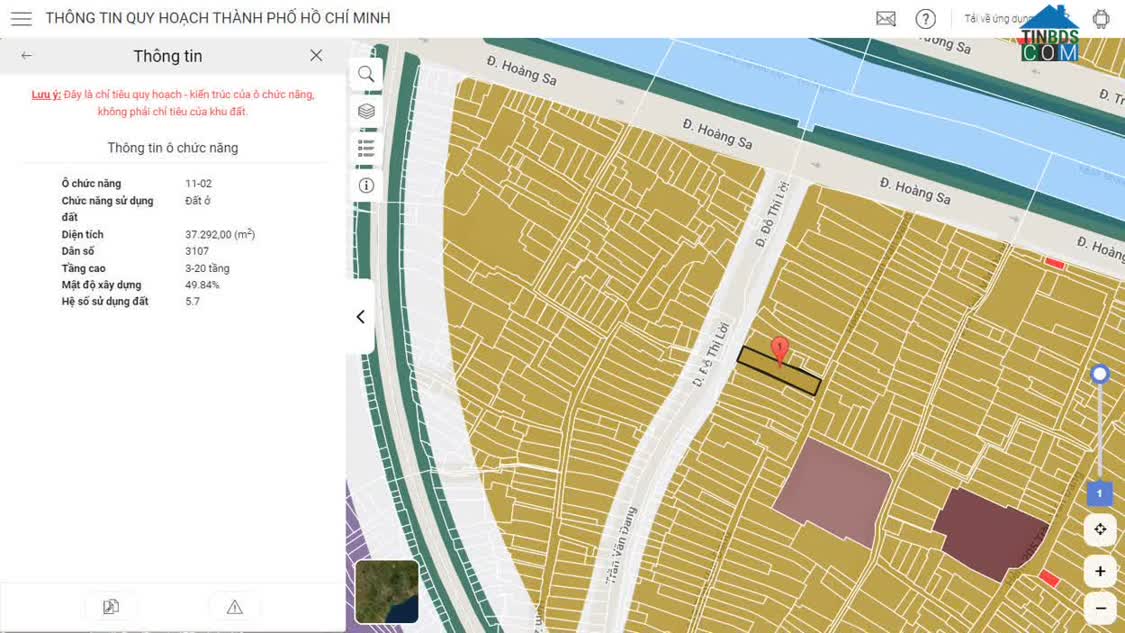Switch basemap via satellite thumbnail
1125x633 pixels.
click(387, 592)
